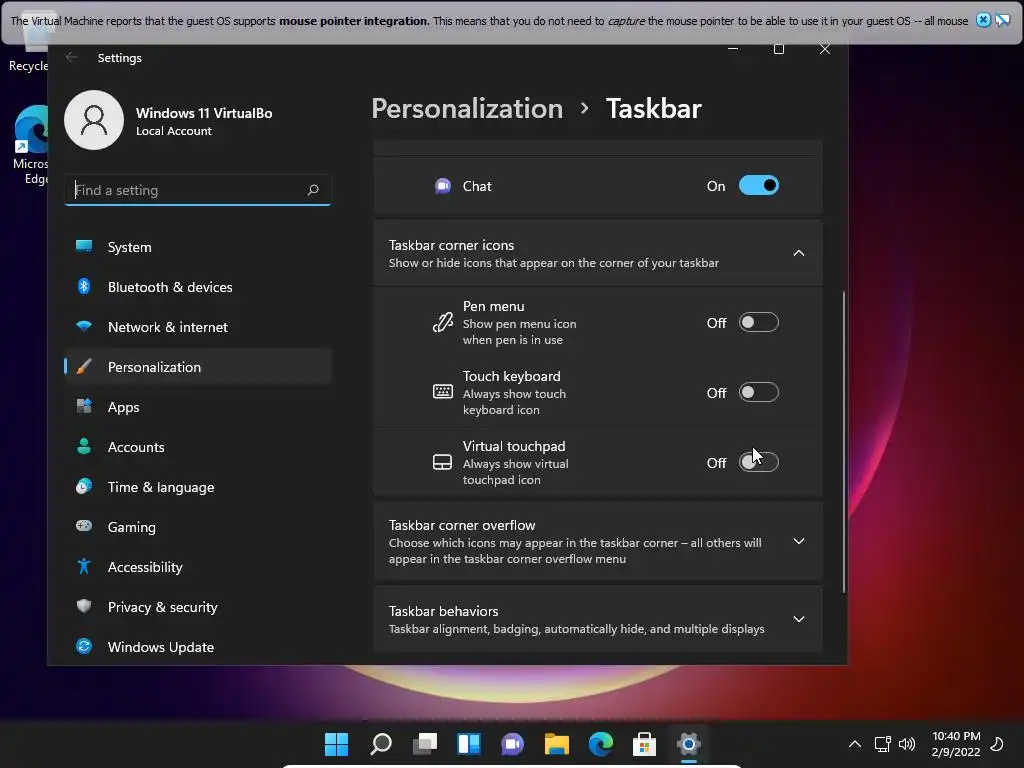This screenshot has width=1024, height=768.
Task: Open Network & internet settings
Action: click(x=198, y=327)
